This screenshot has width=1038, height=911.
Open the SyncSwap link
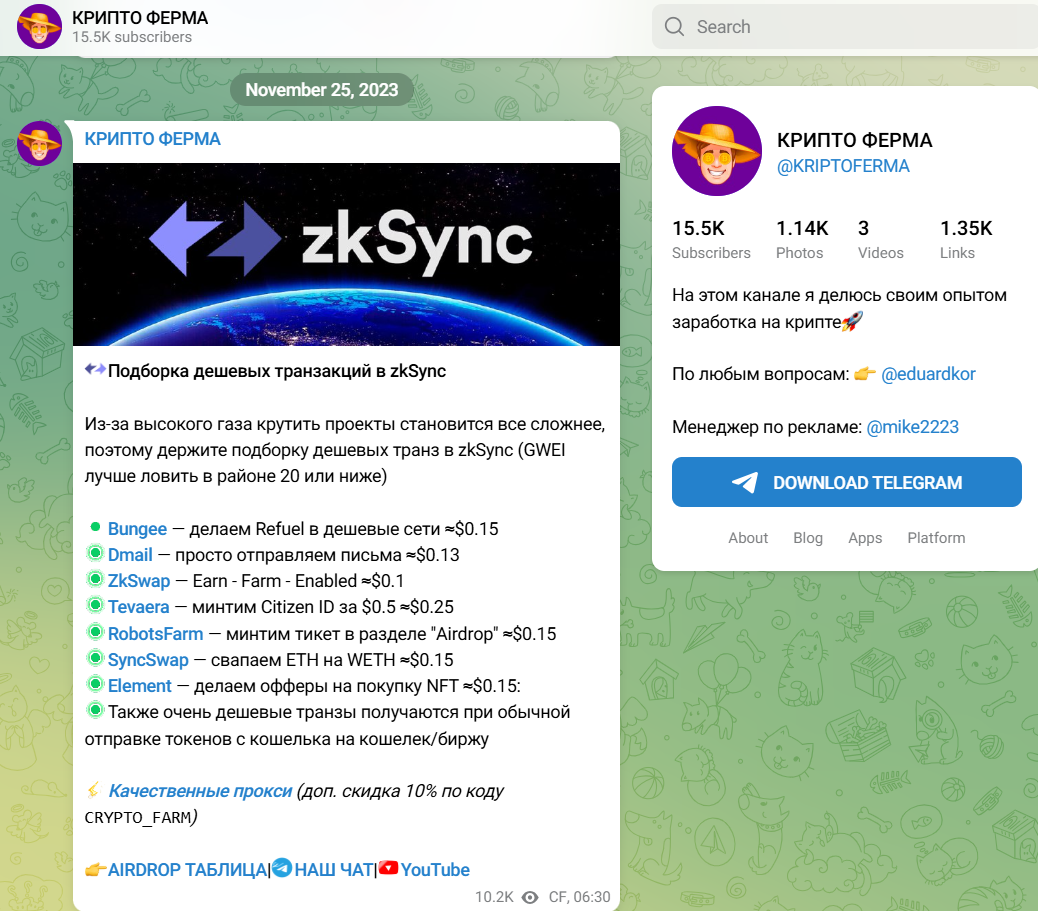coord(148,660)
